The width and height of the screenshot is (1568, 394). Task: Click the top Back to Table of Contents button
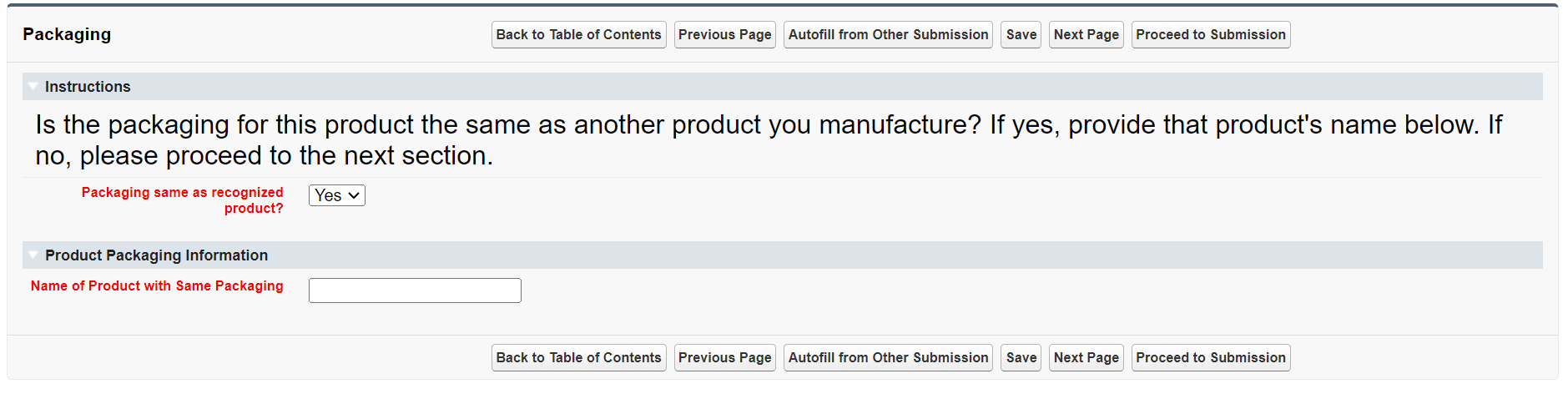tap(578, 35)
